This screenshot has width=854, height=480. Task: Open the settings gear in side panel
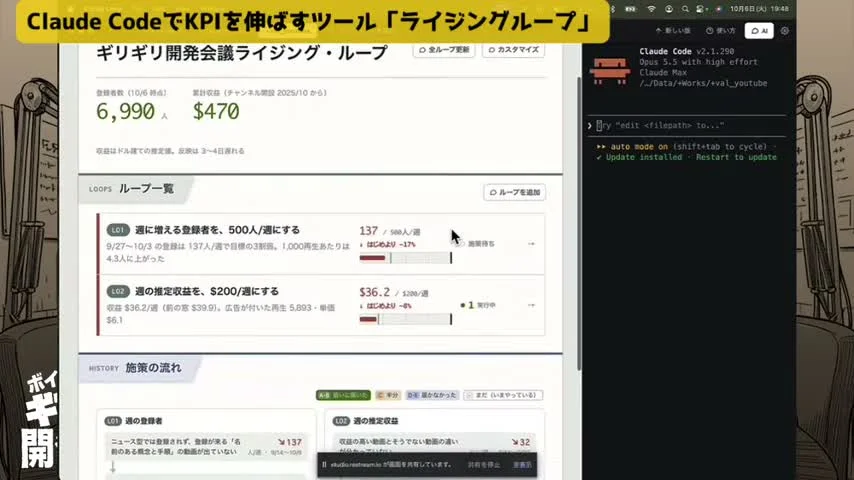[784, 31]
